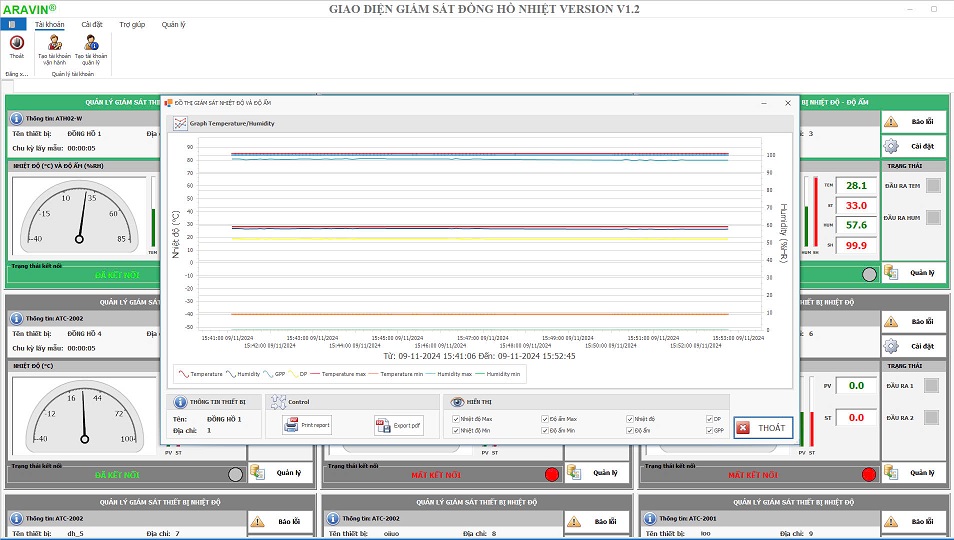The width and height of the screenshot is (954, 540).
Task: Click the Graph Temperature/Humidity chart icon
Action: [x=180, y=124]
